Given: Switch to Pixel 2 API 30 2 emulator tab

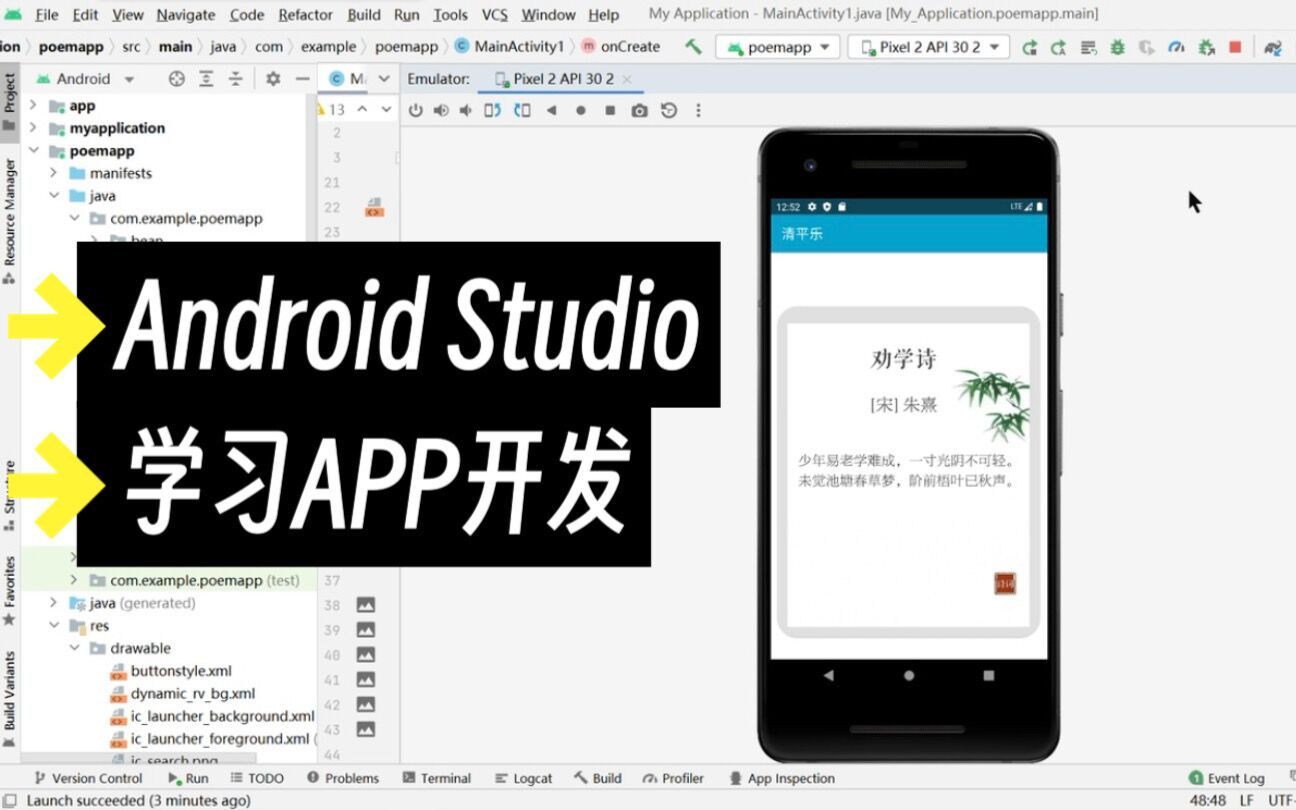Looking at the screenshot, I should 563,79.
